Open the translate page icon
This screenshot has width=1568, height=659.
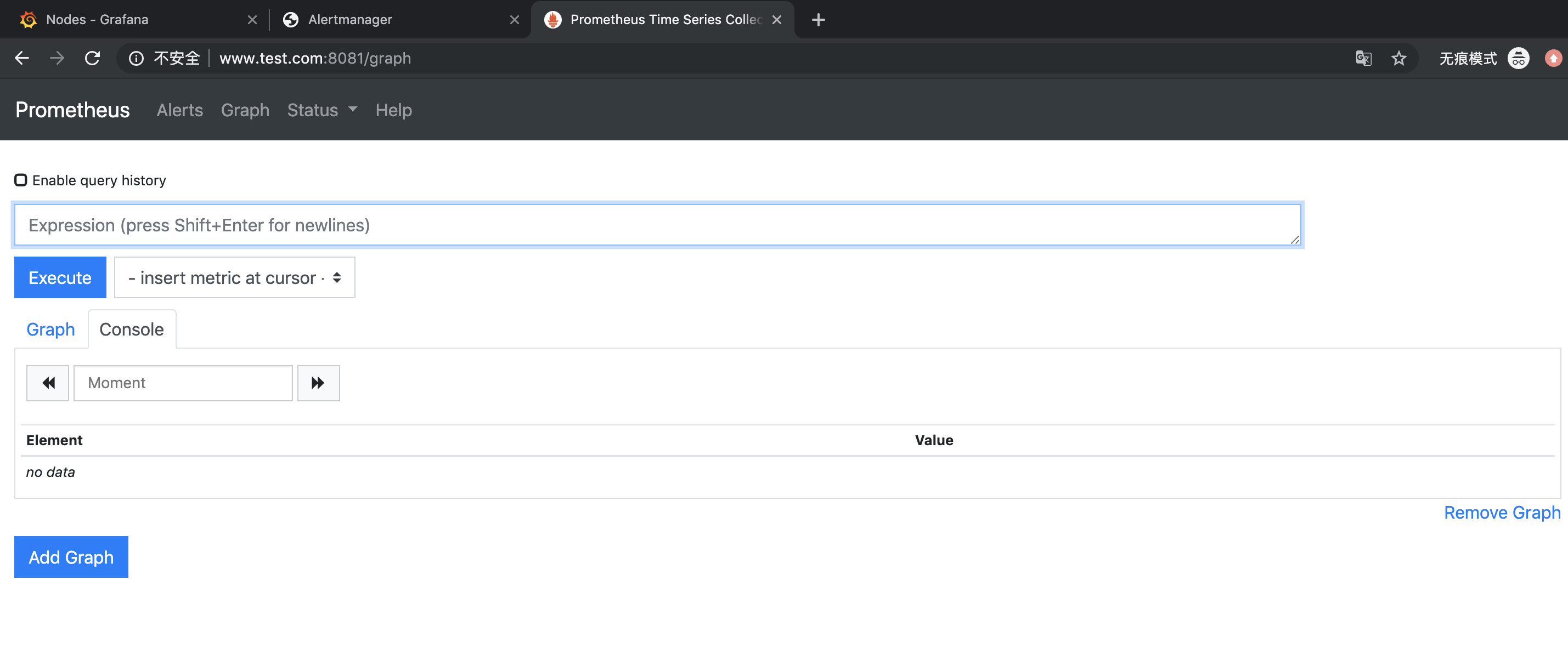point(1363,59)
